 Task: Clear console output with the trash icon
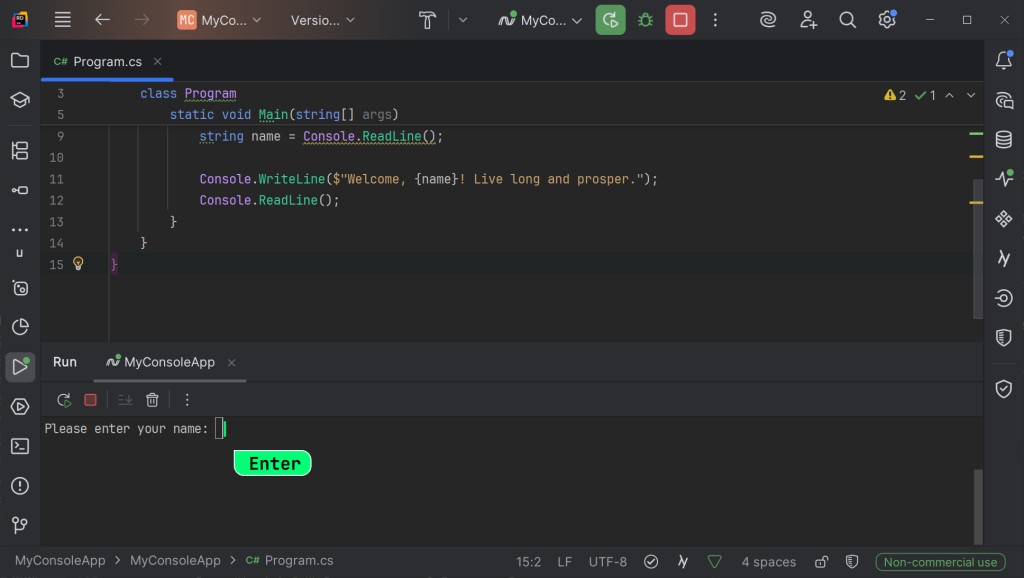click(152, 400)
